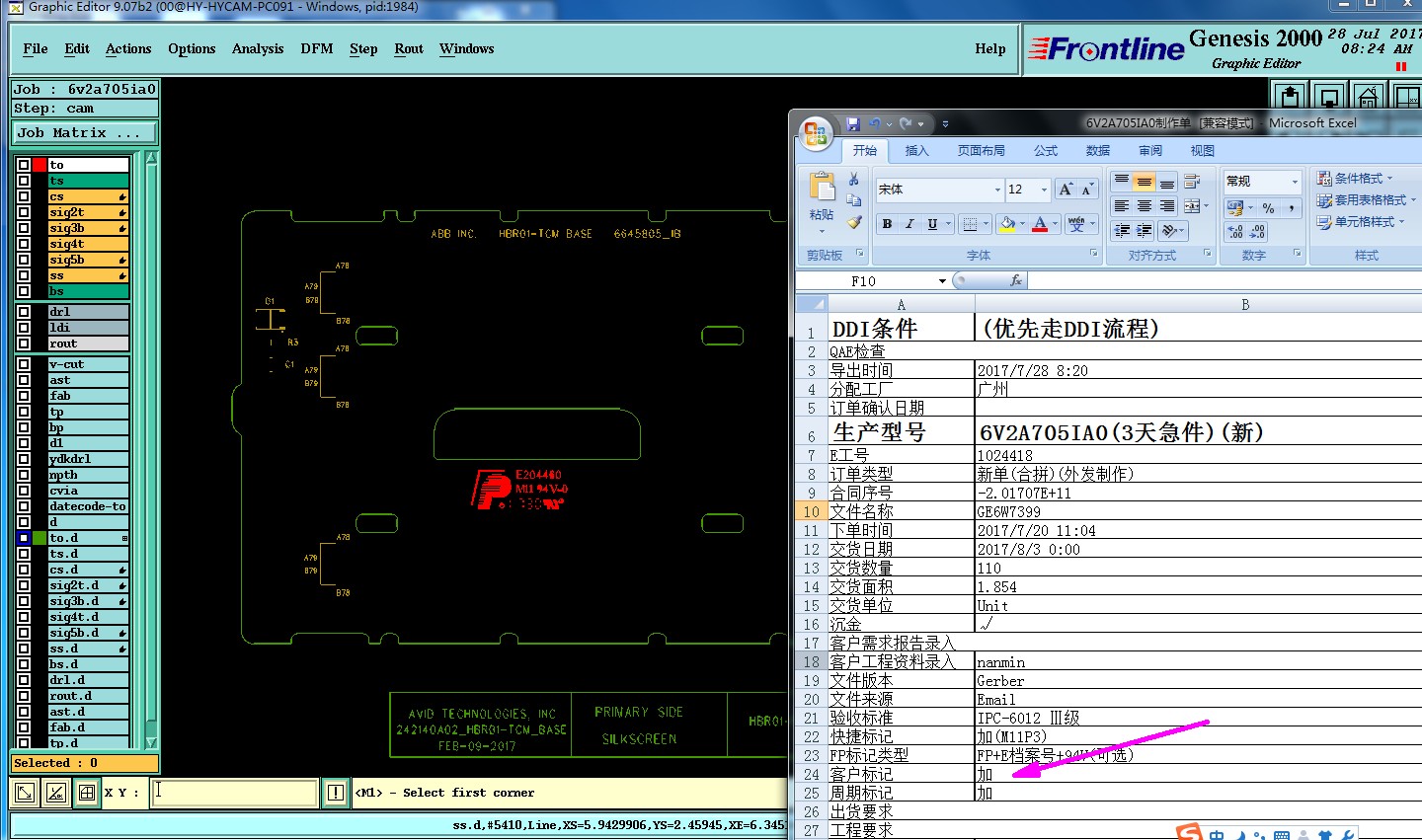
Task: Expand the Excel Name Box dropdown
Action: 942,281
